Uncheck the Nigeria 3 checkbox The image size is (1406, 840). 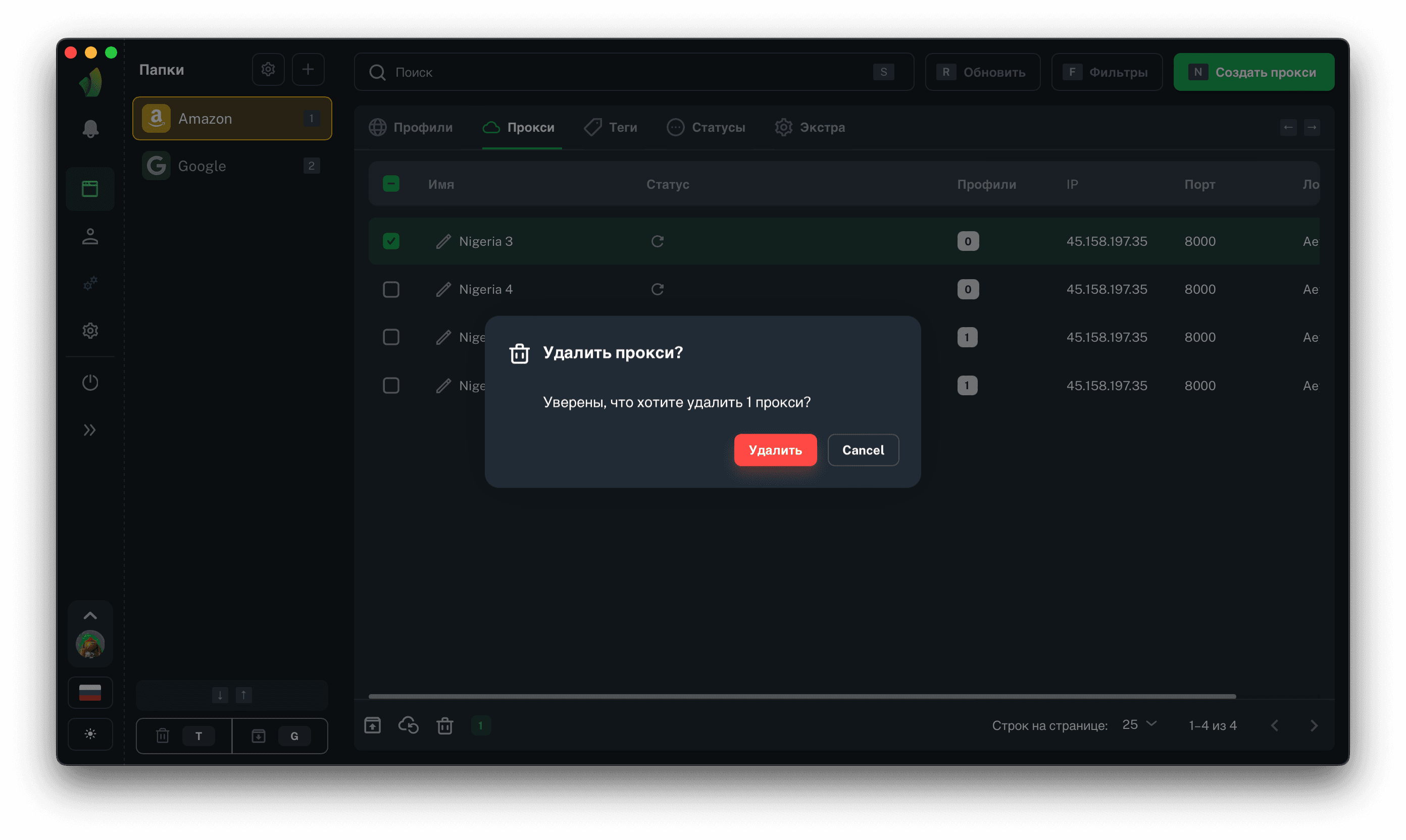391,241
